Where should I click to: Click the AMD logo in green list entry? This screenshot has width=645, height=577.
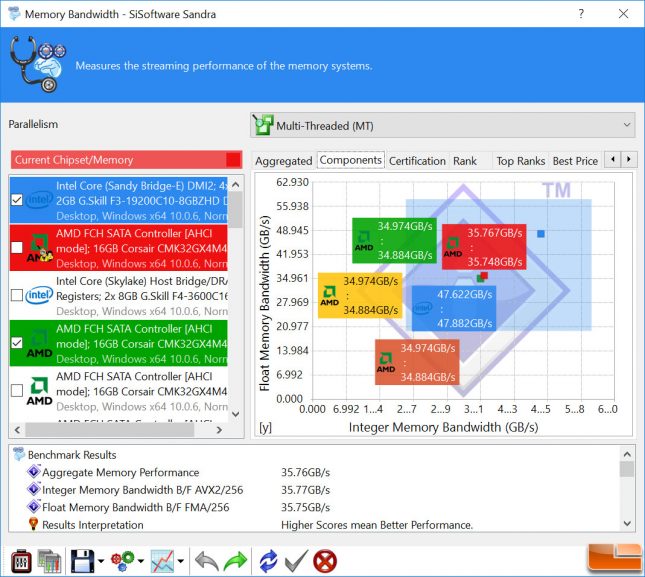39,343
